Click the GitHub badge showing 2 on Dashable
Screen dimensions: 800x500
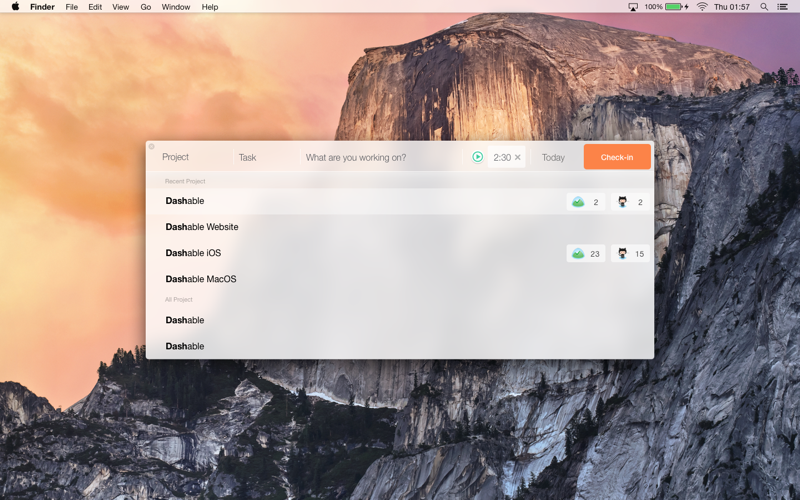point(630,202)
